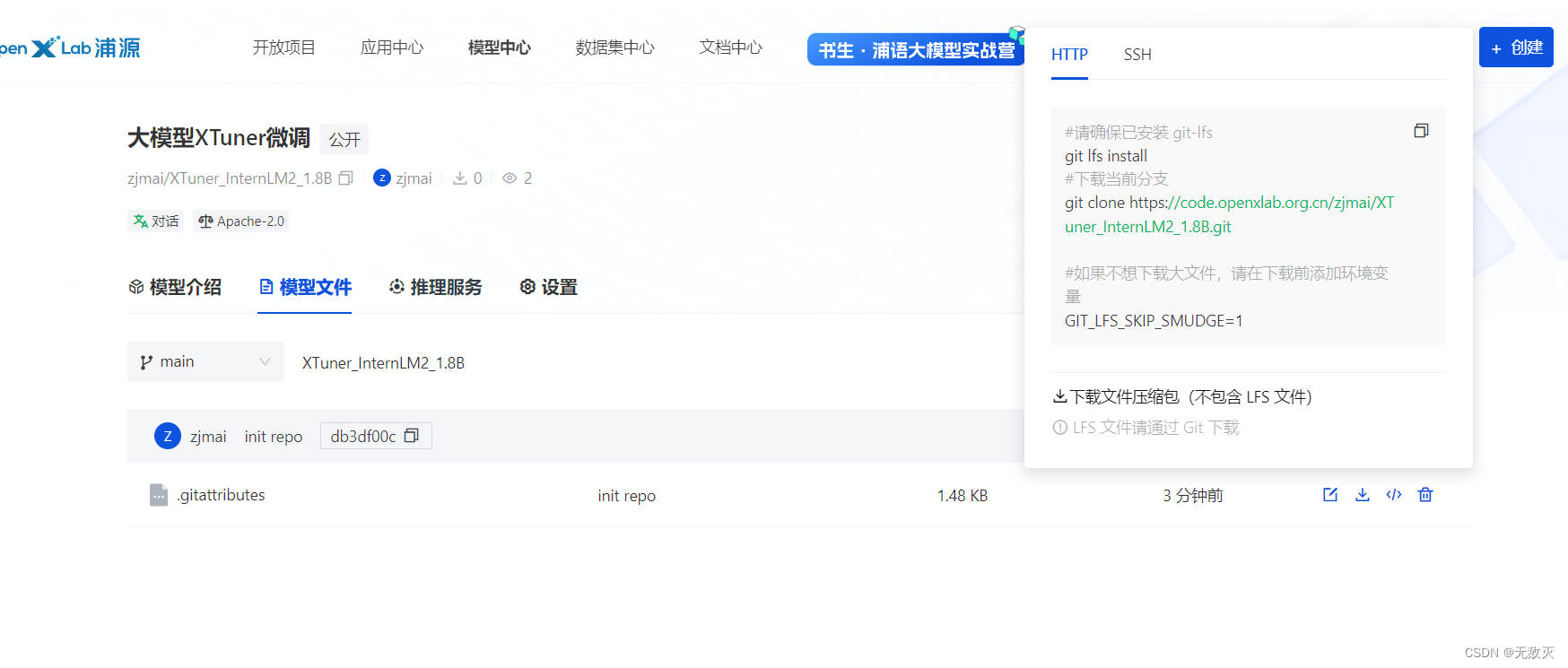Open the 设置 tab
1568x668 pixels.
click(x=548, y=287)
